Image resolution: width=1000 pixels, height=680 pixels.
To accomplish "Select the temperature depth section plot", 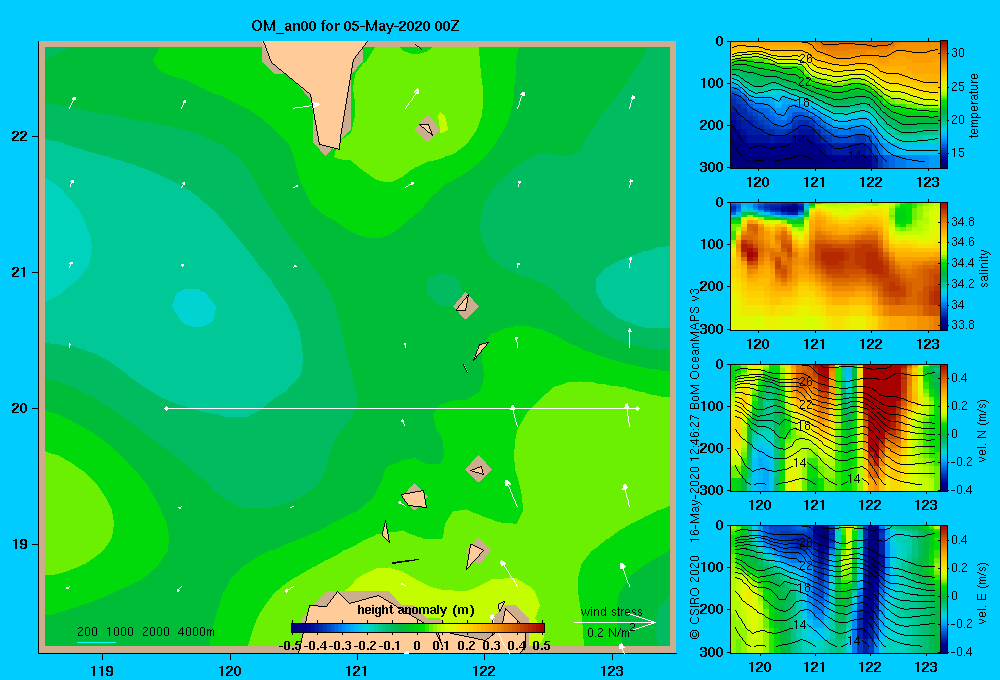I will pos(835,105).
